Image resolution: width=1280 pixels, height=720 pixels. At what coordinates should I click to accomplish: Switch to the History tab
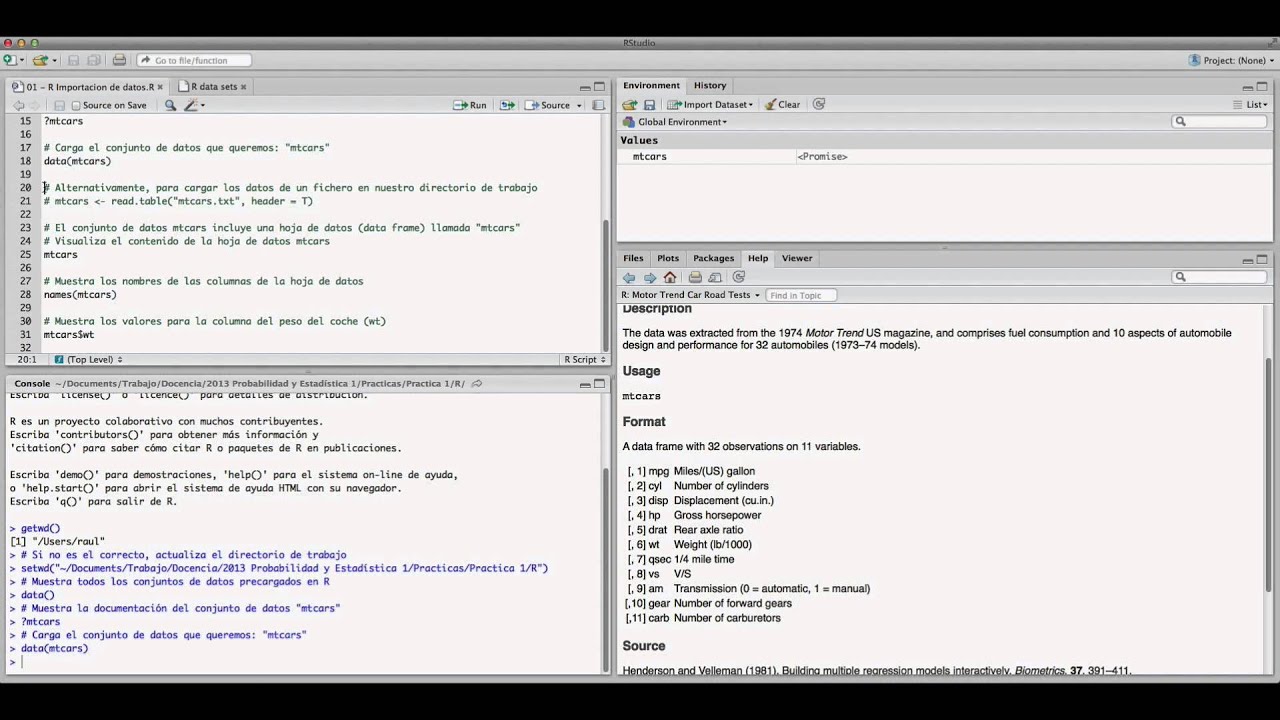coord(710,86)
